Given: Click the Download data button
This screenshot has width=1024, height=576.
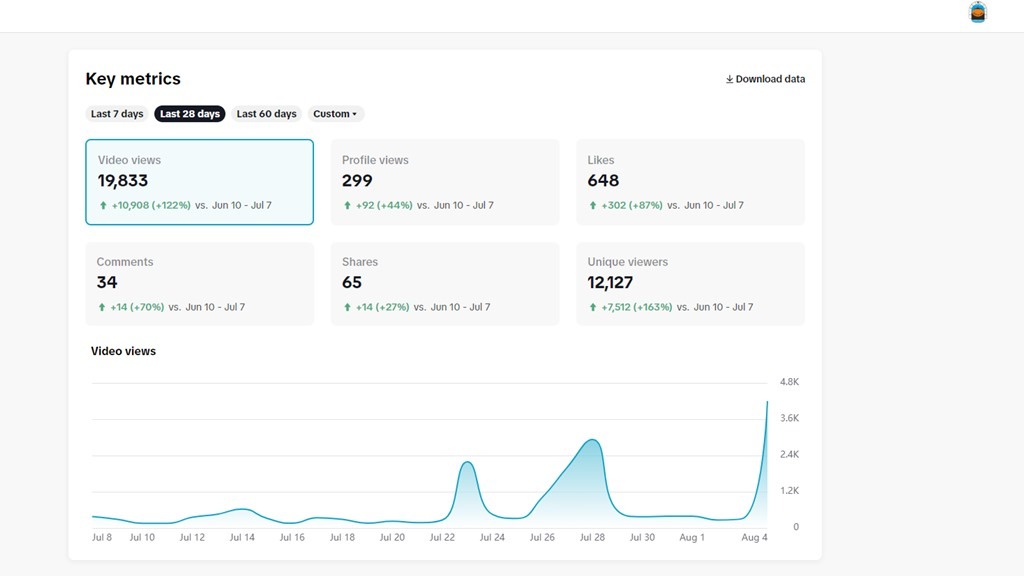Looking at the screenshot, I should pyautogui.click(x=765, y=79).
